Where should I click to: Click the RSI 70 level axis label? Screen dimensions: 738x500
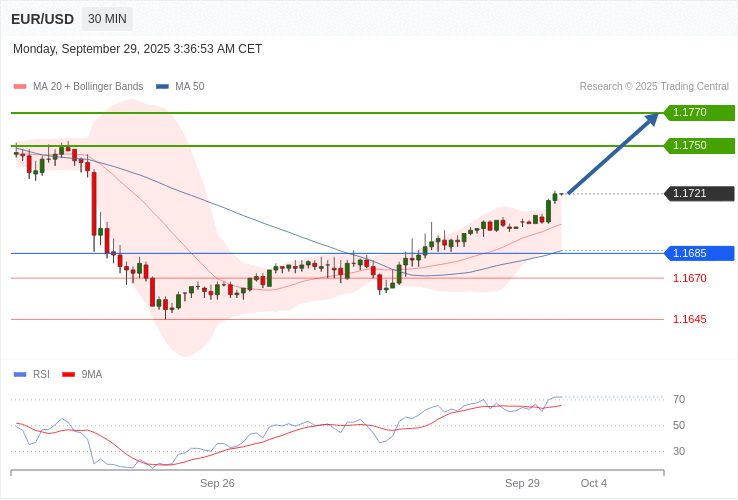[x=679, y=400]
